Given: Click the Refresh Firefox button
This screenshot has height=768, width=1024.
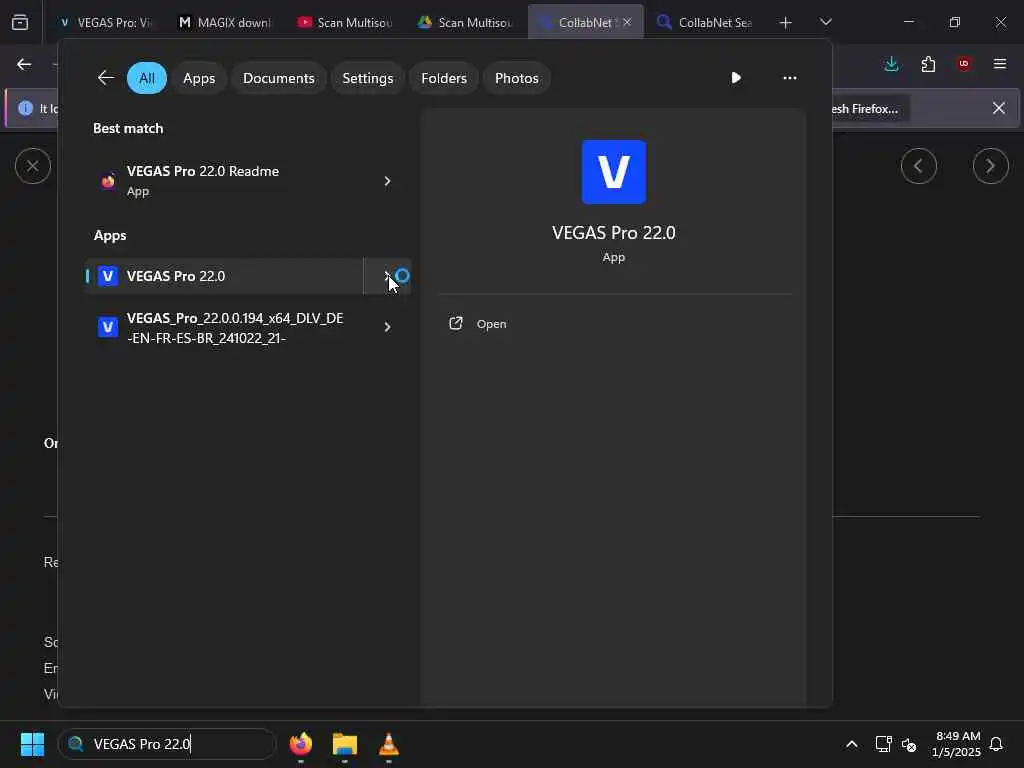Looking at the screenshot, I should pyautogui.click(x=871, y=108).
